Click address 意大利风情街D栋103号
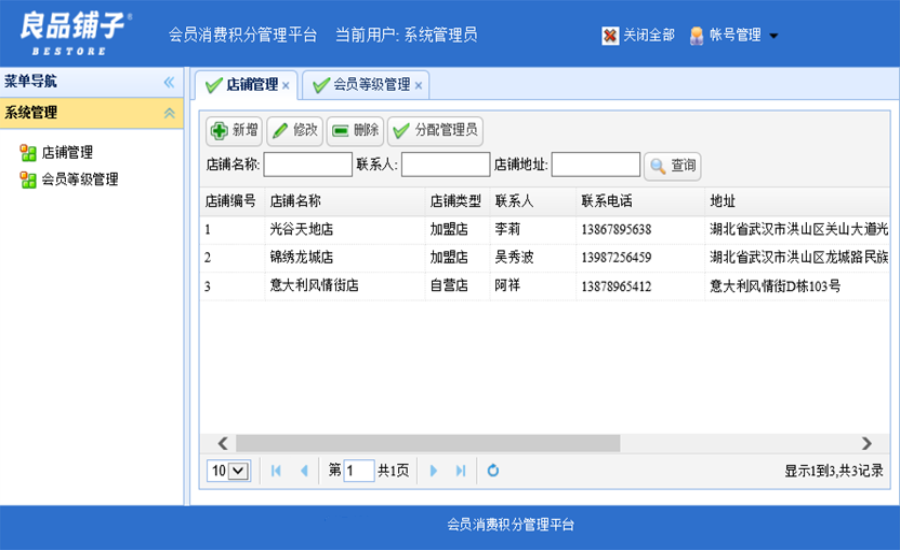Image resolution: width=900 pixels, height=550 pixels. pos(775,285)
